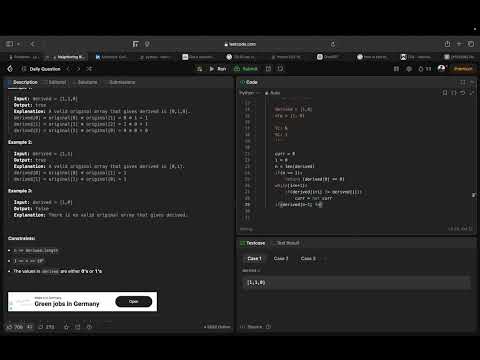Click the derived input field [1,1,0]
The image size is (480, 360).
(x=356, y=283)
